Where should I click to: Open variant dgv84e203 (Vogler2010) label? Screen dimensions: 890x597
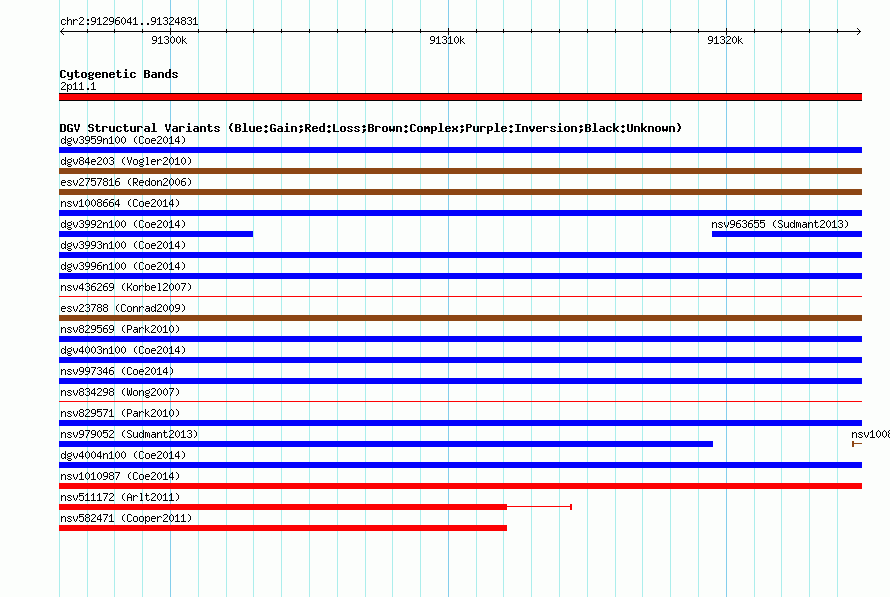tap(126, 161)
